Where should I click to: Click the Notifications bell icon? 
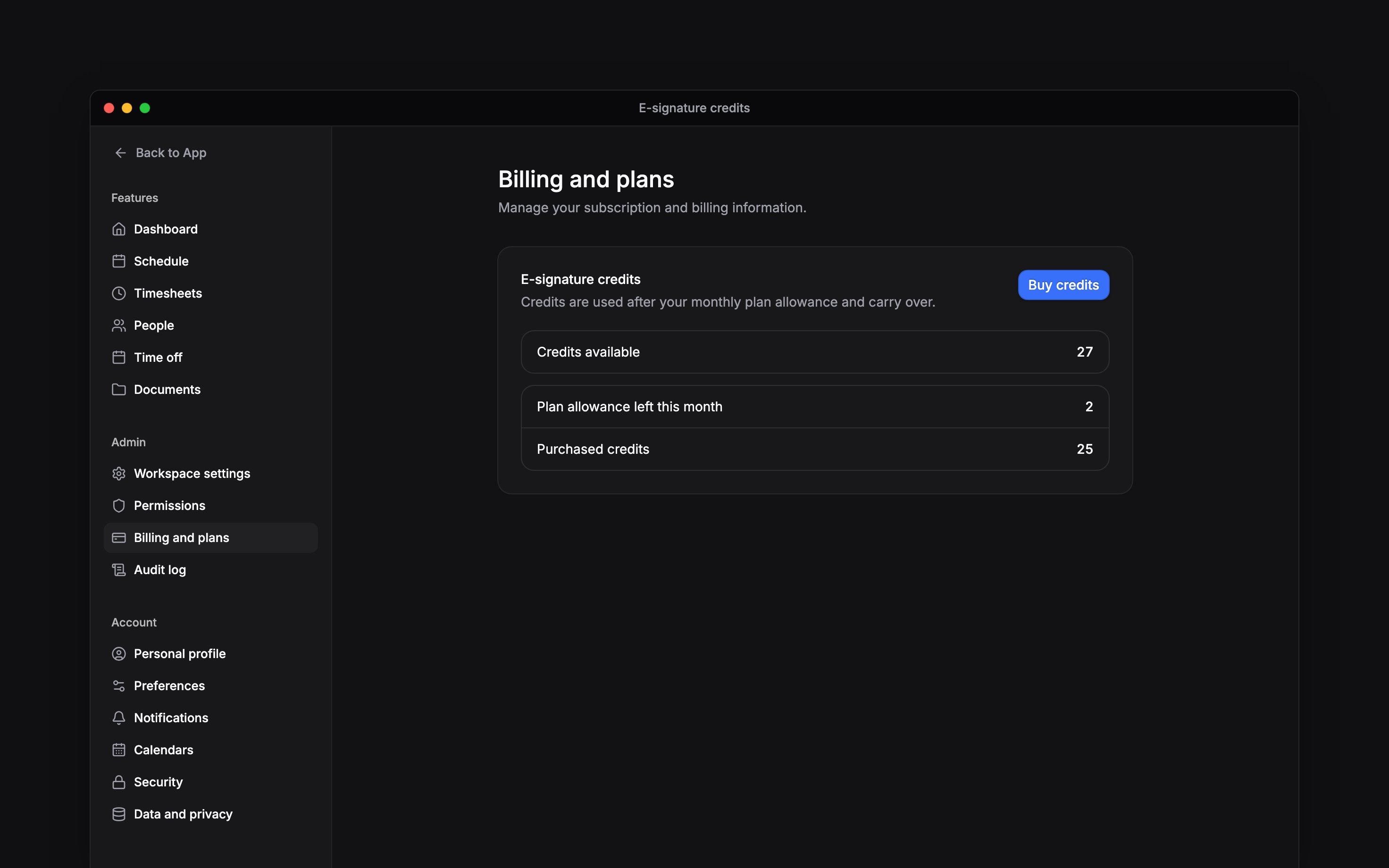(x=119, y=718)
